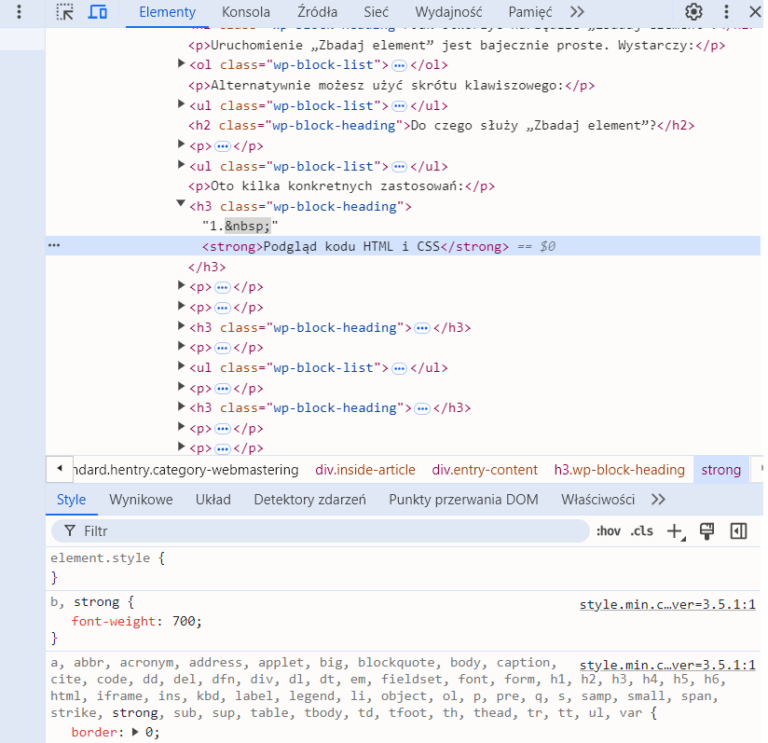Open the Wynikowe styles tab

coord(141,499)
